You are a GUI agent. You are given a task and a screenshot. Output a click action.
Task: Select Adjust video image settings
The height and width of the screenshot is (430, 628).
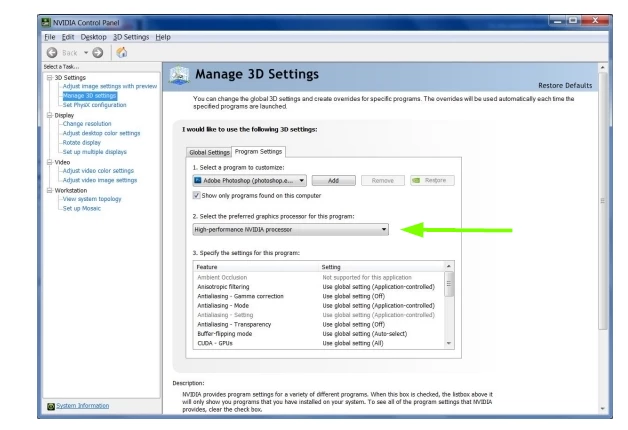(x=100, y=180)
